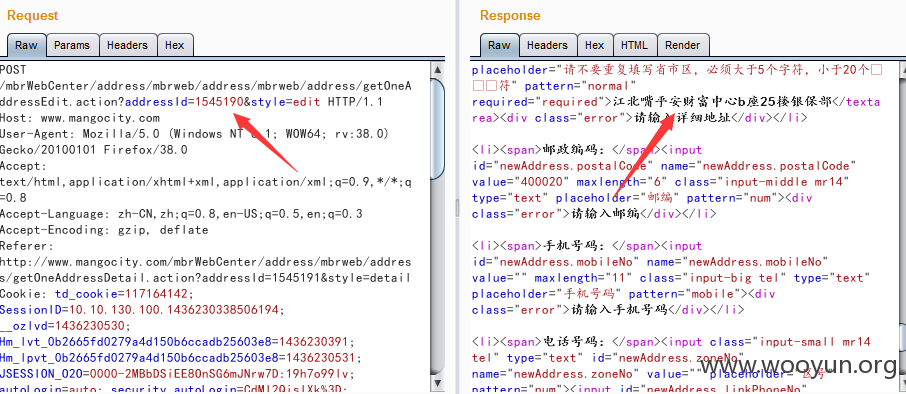Click the Host: www.mangocity.com line
906x394 pixels.
(x=80, y=118)
